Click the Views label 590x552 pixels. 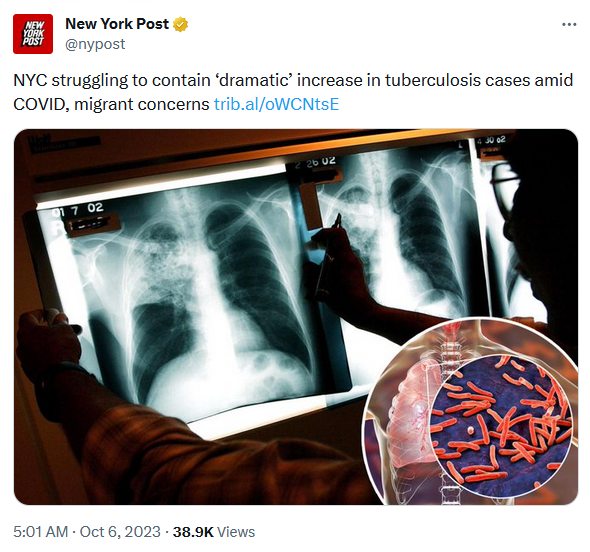236,532
